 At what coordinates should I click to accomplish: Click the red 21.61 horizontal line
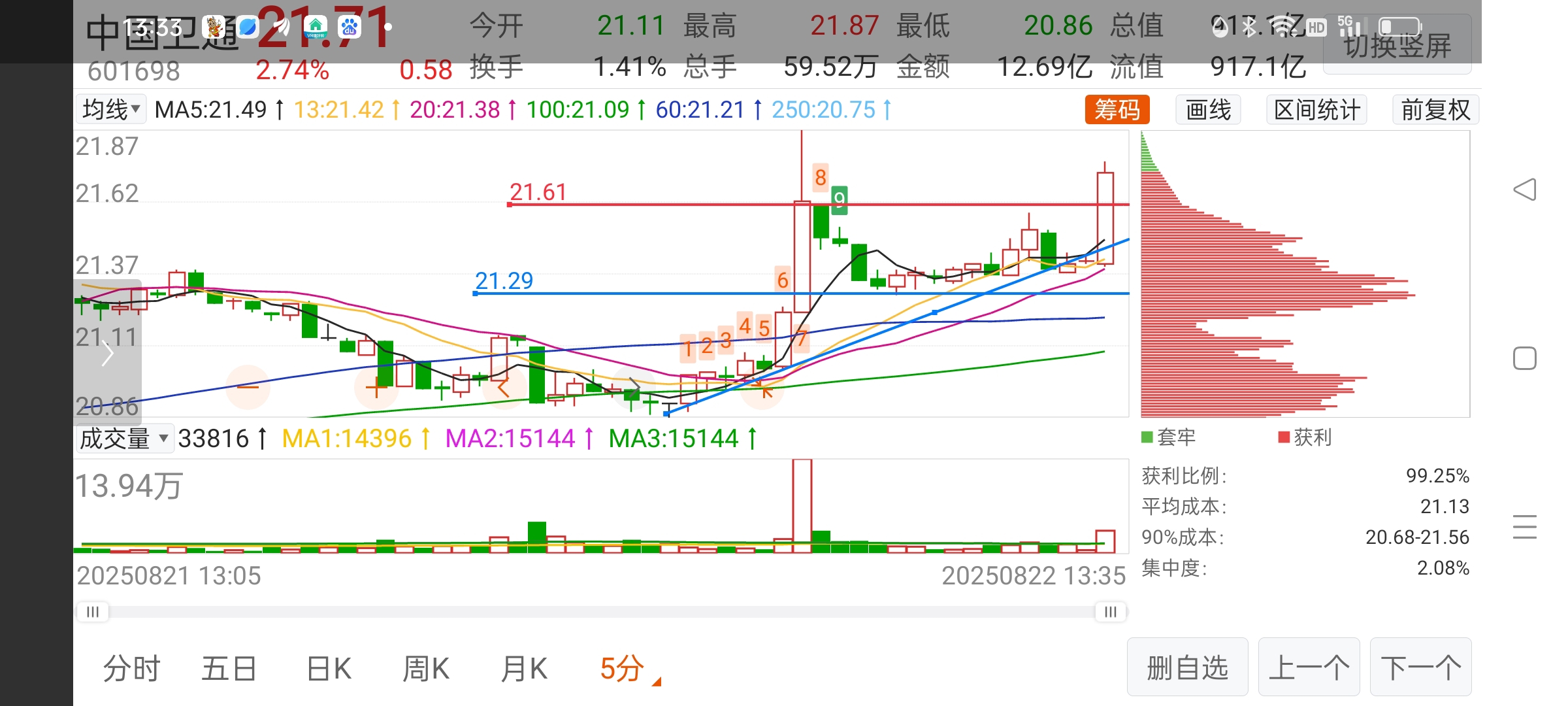point(818,205)
